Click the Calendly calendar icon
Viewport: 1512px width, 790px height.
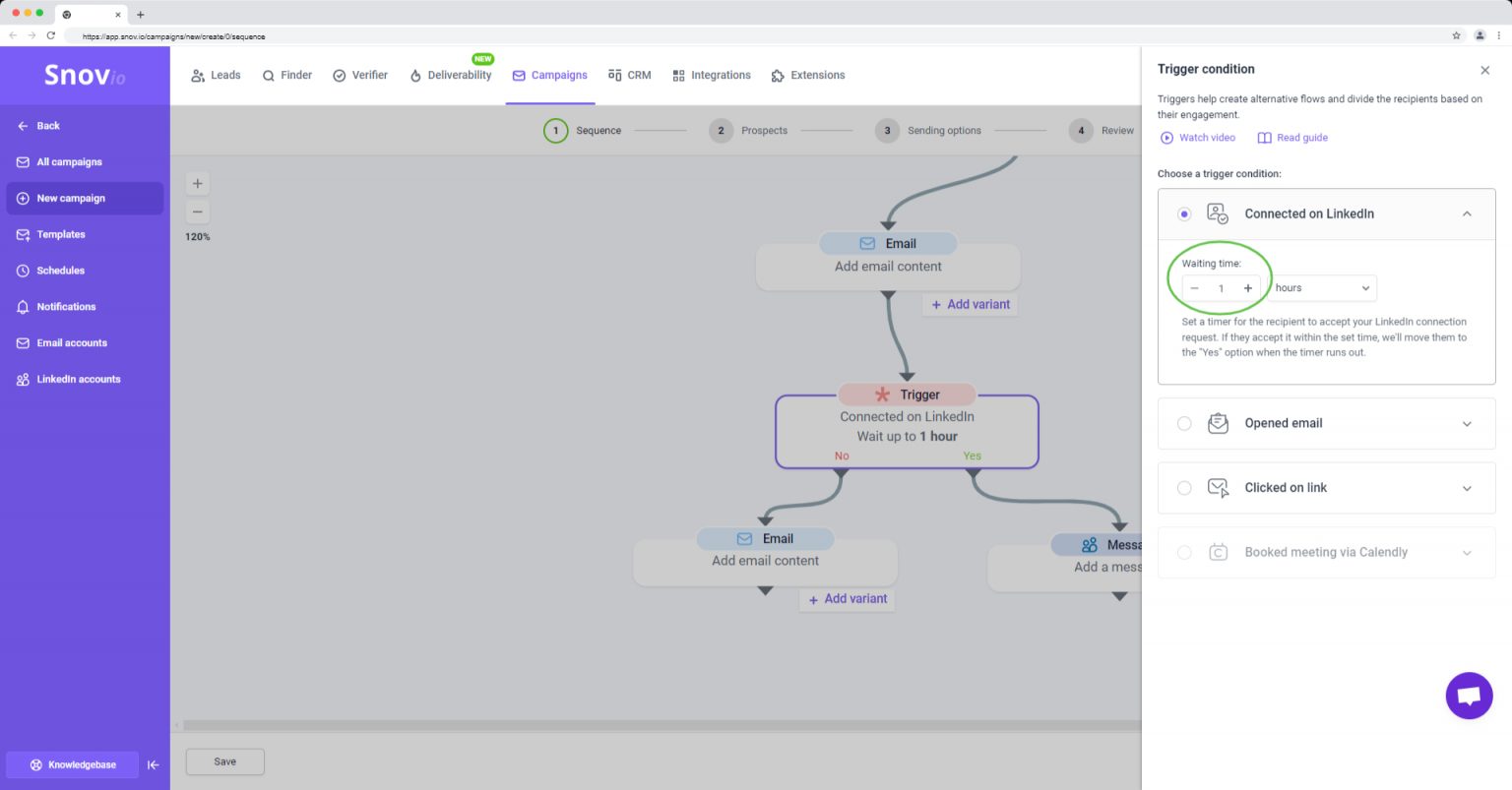tap(1218, 552)
